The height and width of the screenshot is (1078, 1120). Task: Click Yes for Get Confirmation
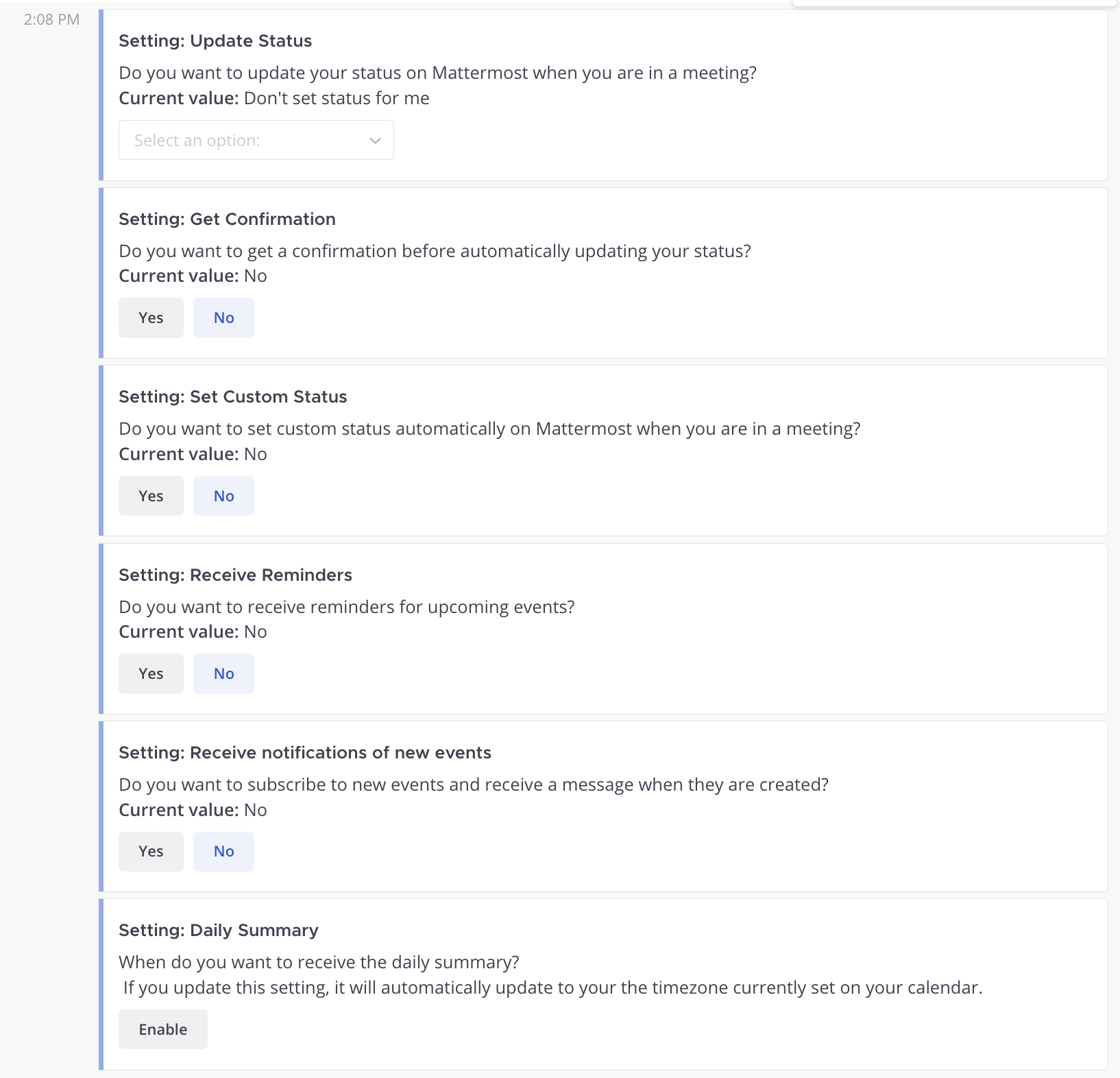[x=151, y=317]
